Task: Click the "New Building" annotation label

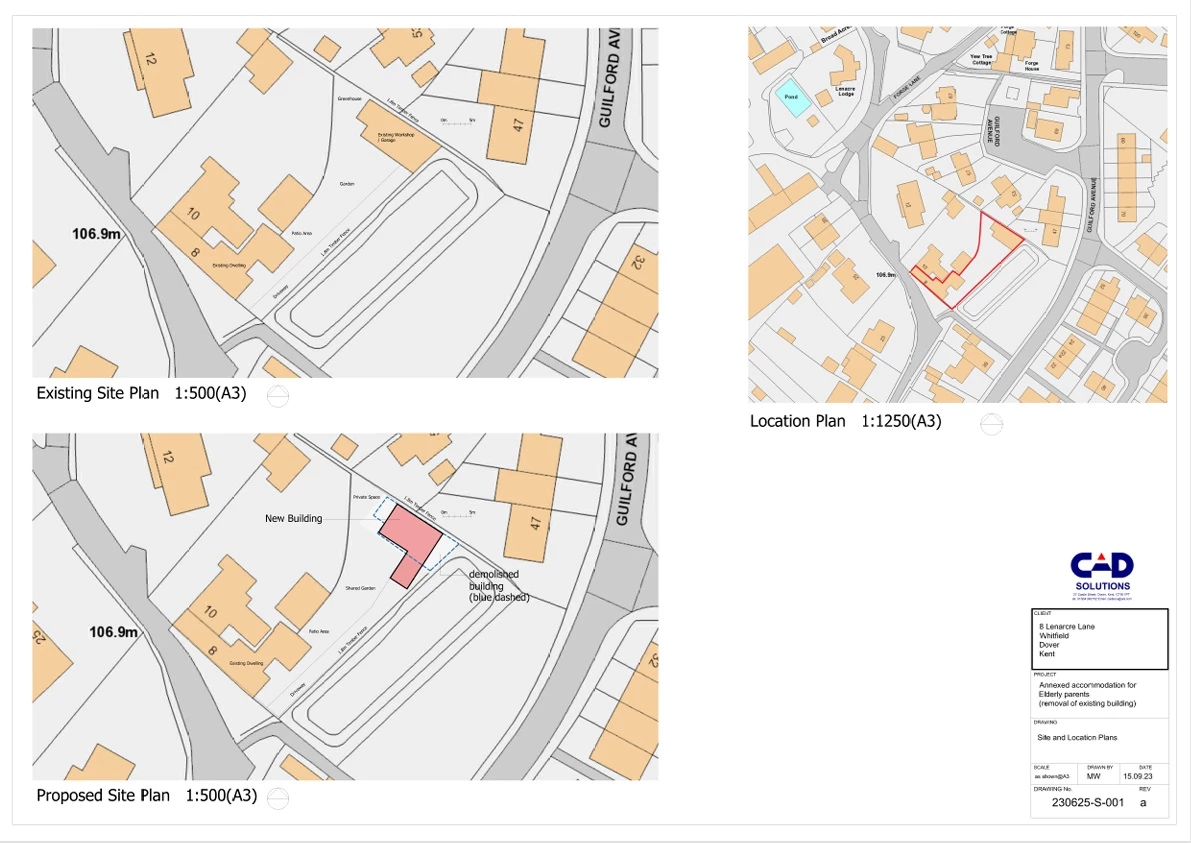Action: pos(293,519)
